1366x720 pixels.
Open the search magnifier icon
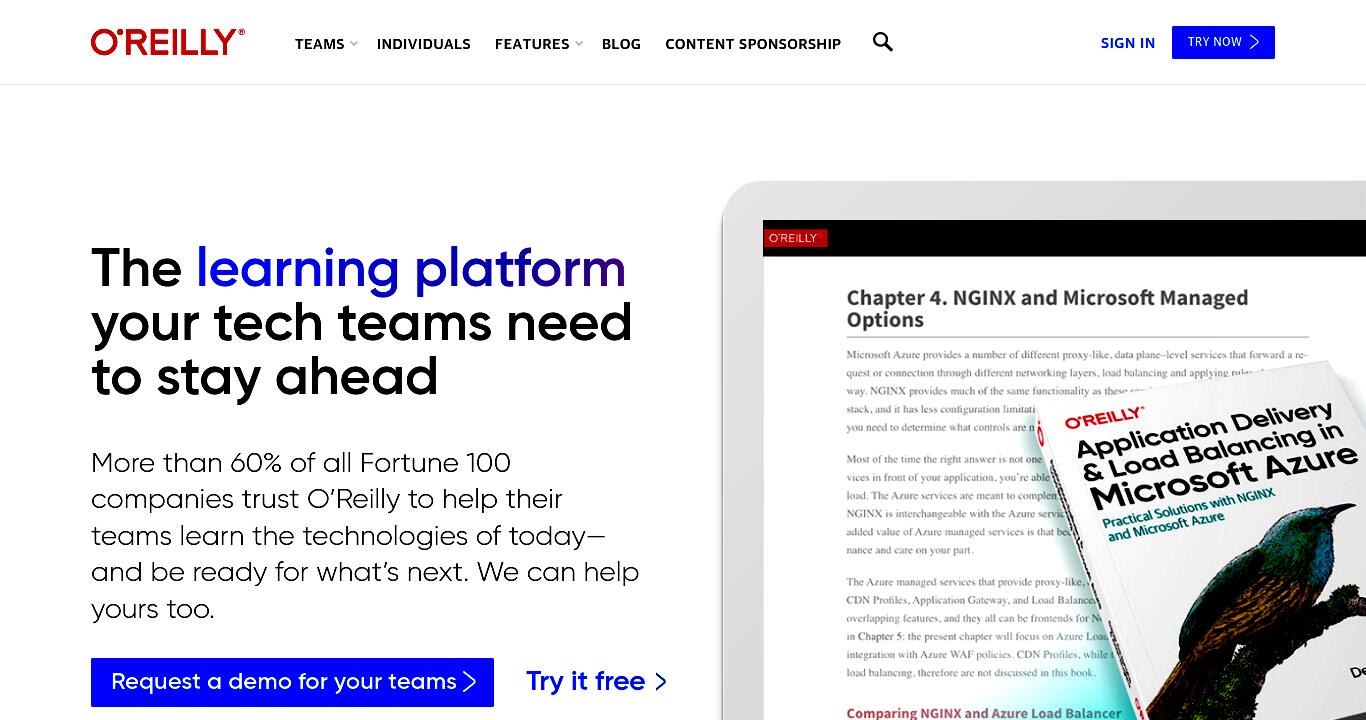click(x=882, y=42)
